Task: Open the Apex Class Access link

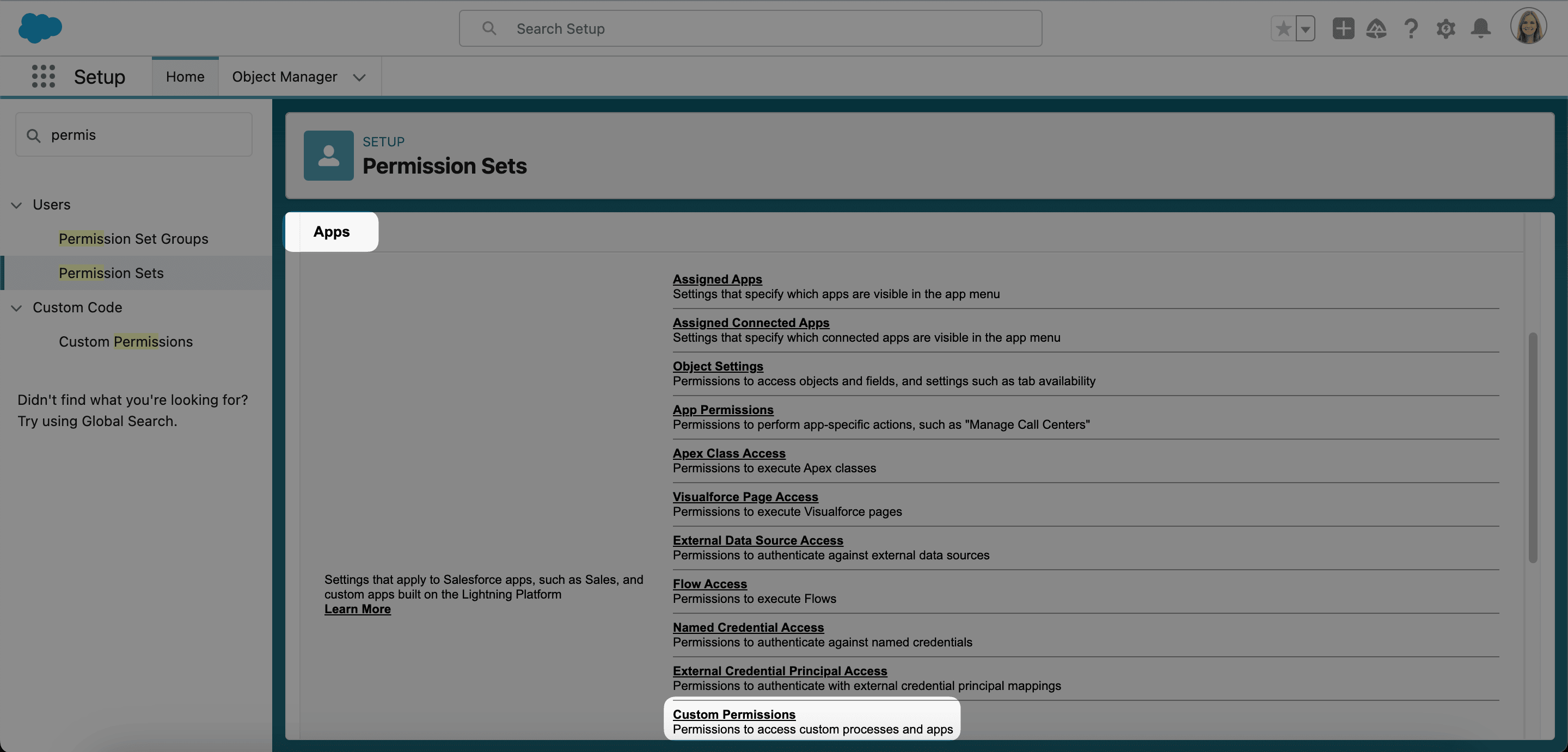Action: [728, 453]
